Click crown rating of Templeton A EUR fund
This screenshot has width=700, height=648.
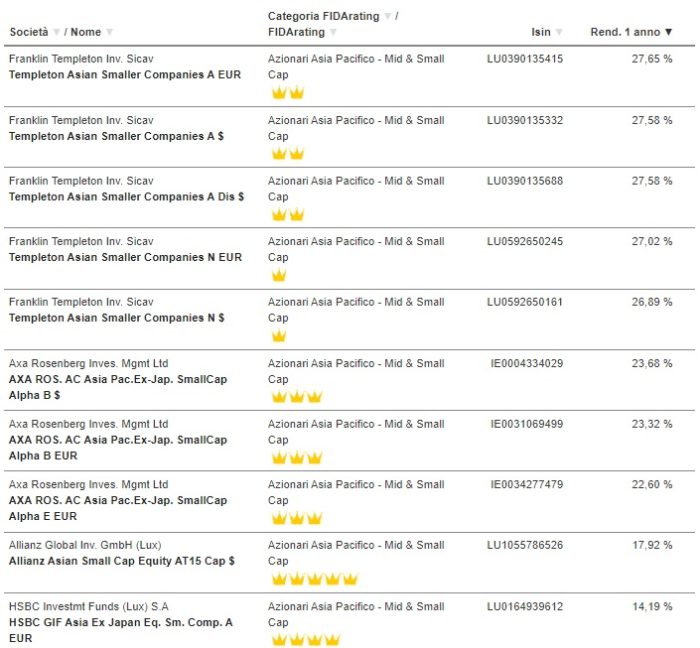[288, 93]
